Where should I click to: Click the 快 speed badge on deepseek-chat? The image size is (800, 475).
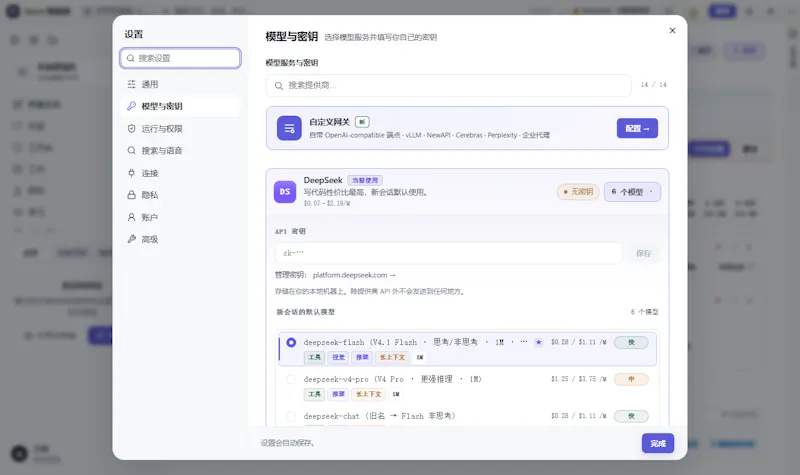click(631, 416)
